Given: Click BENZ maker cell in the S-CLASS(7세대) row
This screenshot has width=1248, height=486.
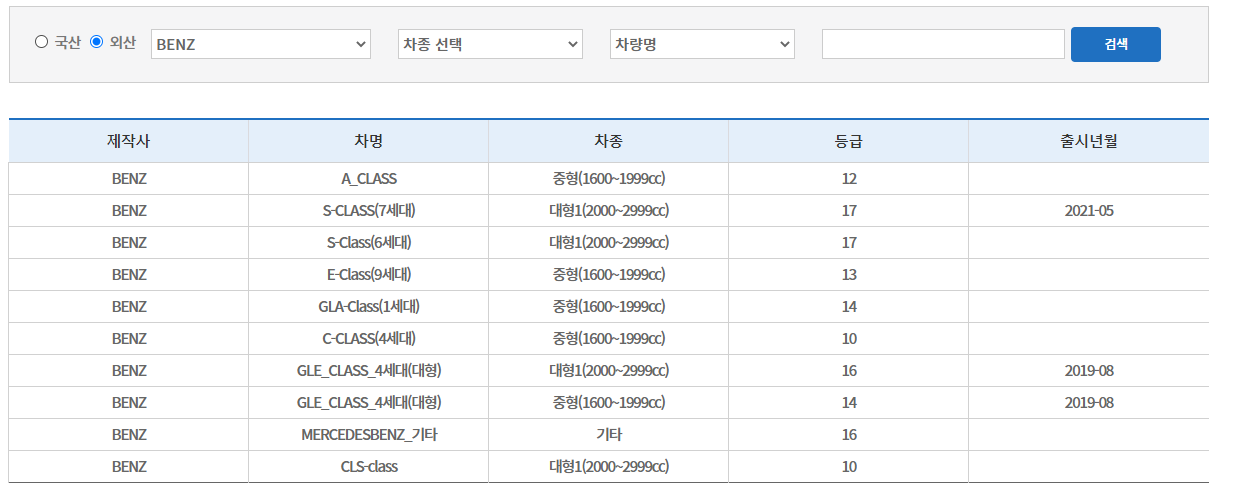Looking at the screenshot, I should coord(129,211).
